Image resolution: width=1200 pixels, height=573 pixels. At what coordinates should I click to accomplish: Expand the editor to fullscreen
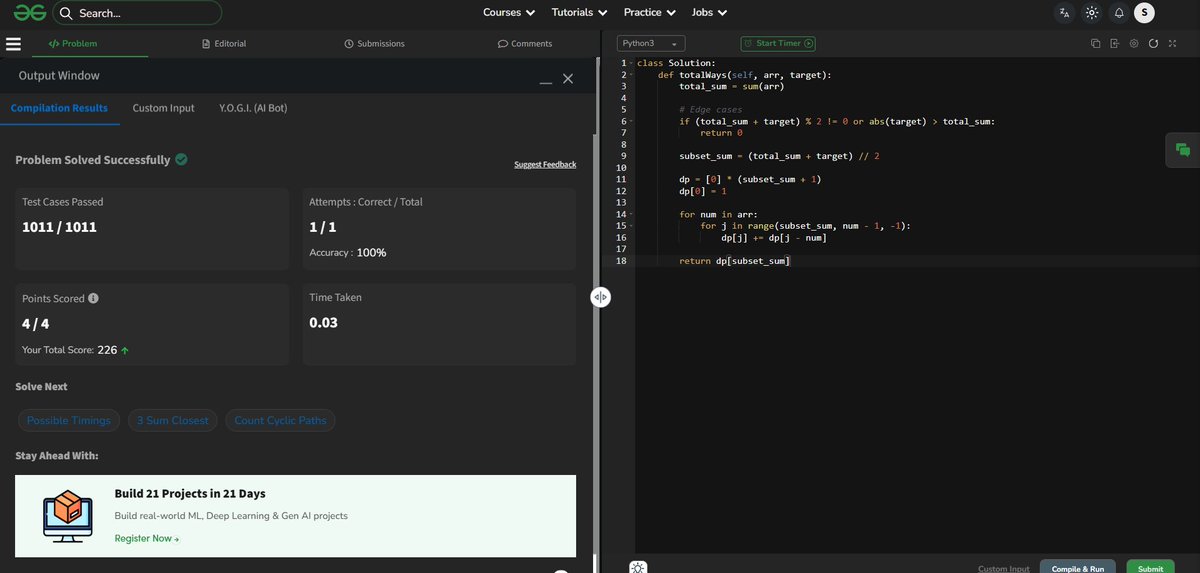point(1172,43)
